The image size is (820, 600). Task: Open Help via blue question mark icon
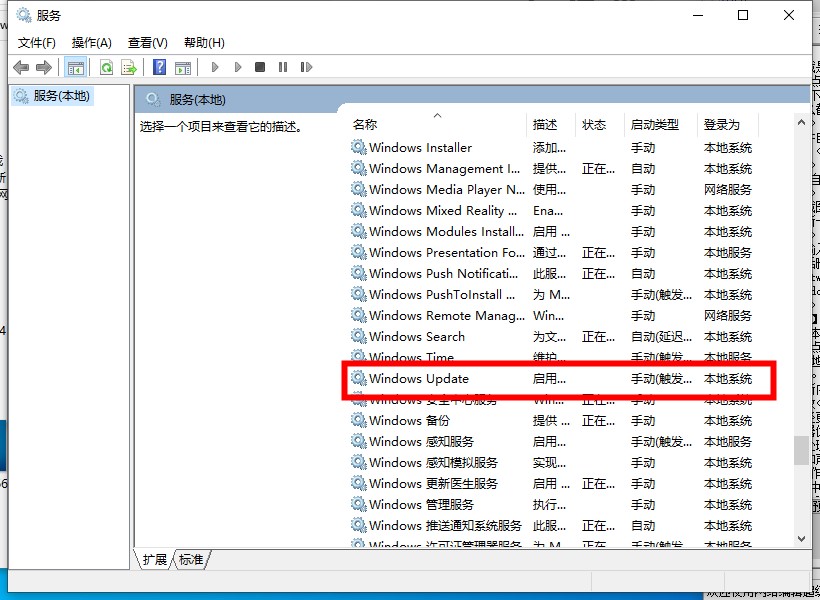click(159, 67)
